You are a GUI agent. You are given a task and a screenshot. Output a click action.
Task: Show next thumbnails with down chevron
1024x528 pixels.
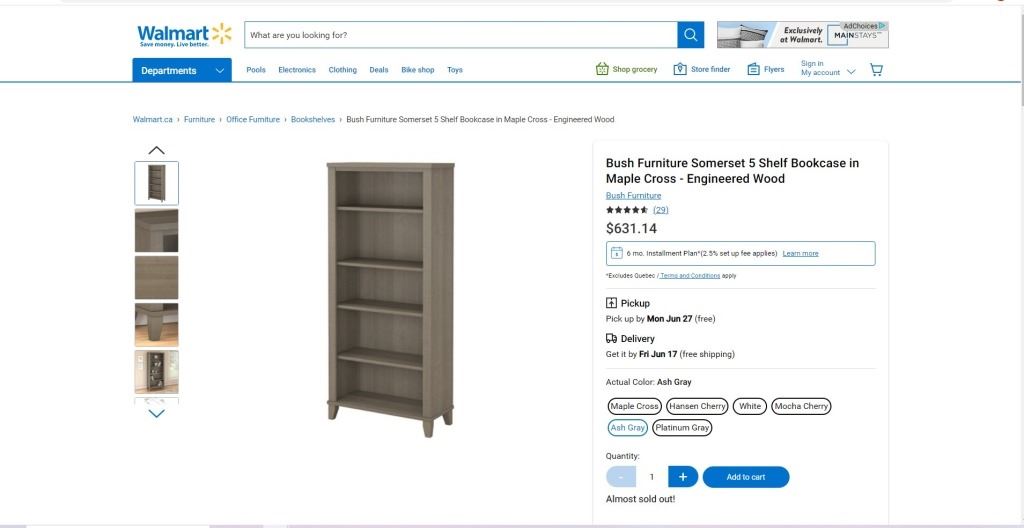157,413
